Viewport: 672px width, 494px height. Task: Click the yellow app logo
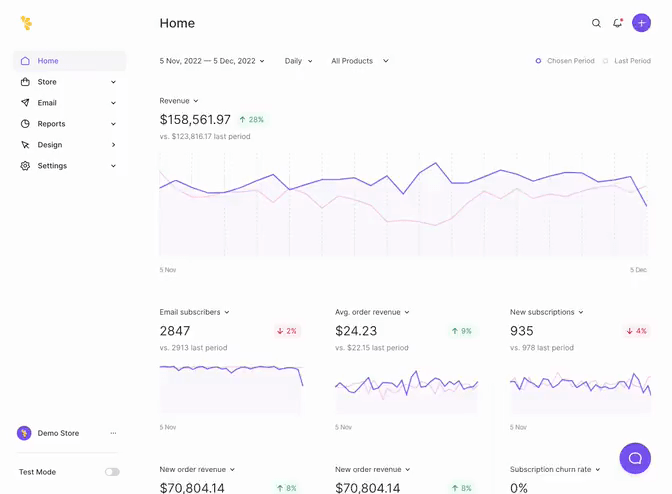26,23
